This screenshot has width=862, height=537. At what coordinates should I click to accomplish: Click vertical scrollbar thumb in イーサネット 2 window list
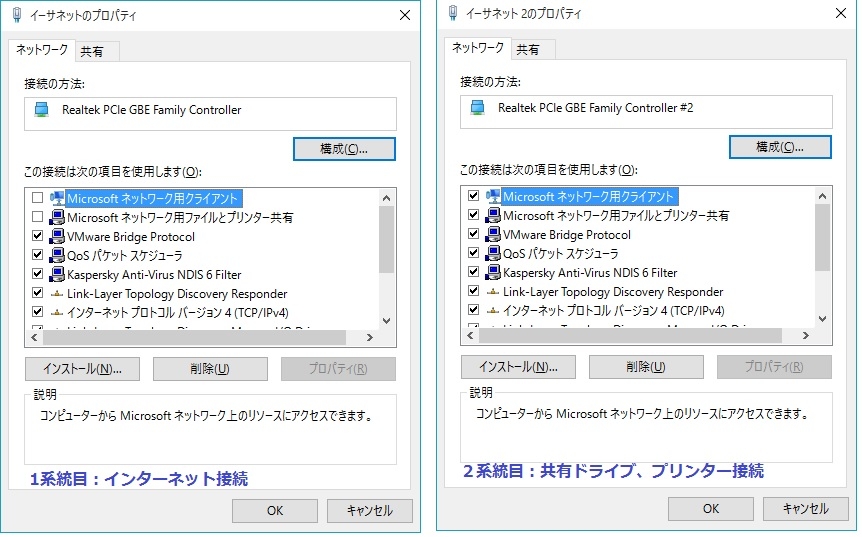[x=822, y=237]
